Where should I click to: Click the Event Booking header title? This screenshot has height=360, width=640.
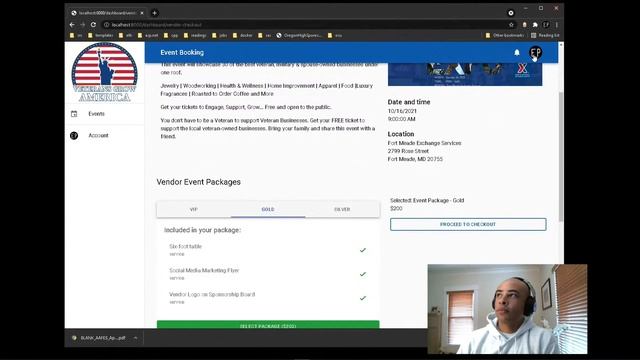(182, 52)
